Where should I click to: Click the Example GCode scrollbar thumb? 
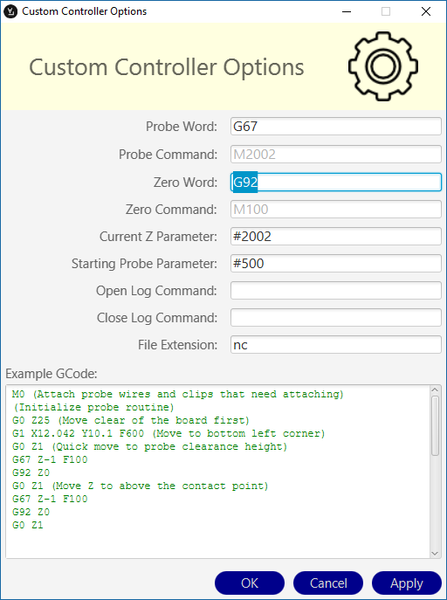pos(435,426)
